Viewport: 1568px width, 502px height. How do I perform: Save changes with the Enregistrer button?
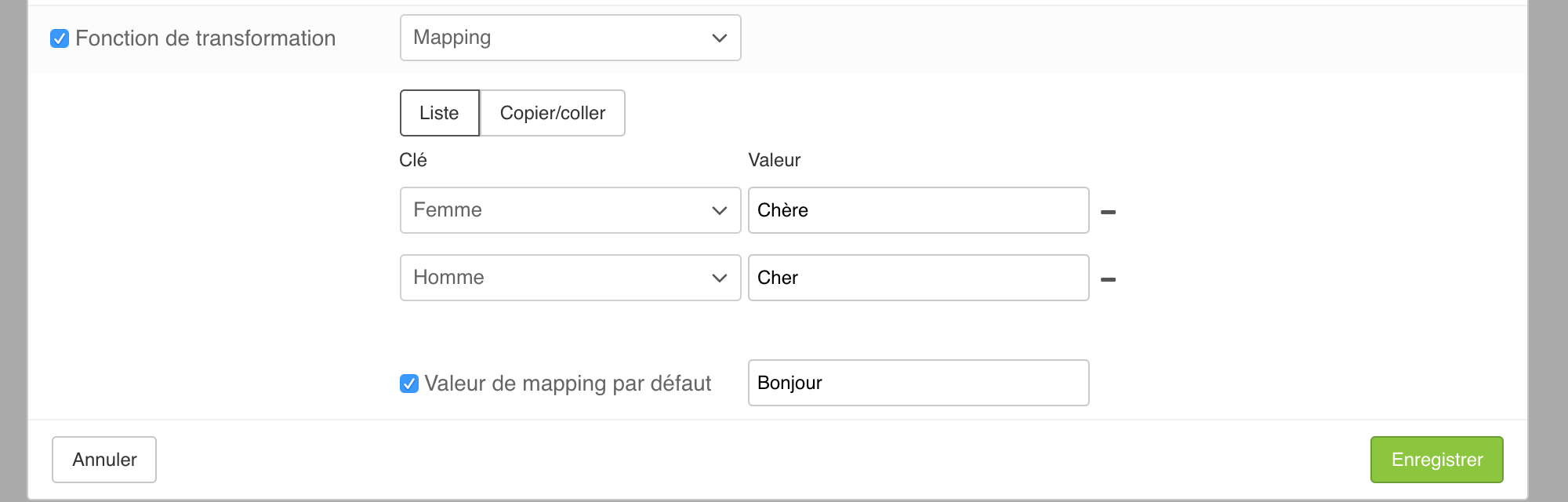tap(1436, 460)
